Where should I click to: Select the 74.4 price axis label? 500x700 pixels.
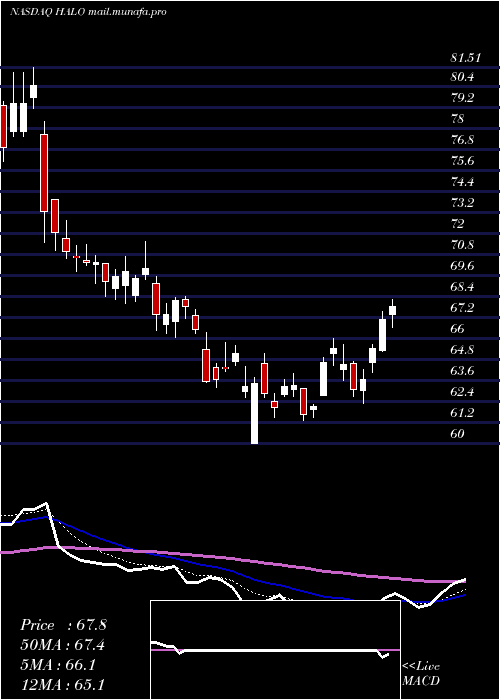pyautogui.click(x=462, y=182)
